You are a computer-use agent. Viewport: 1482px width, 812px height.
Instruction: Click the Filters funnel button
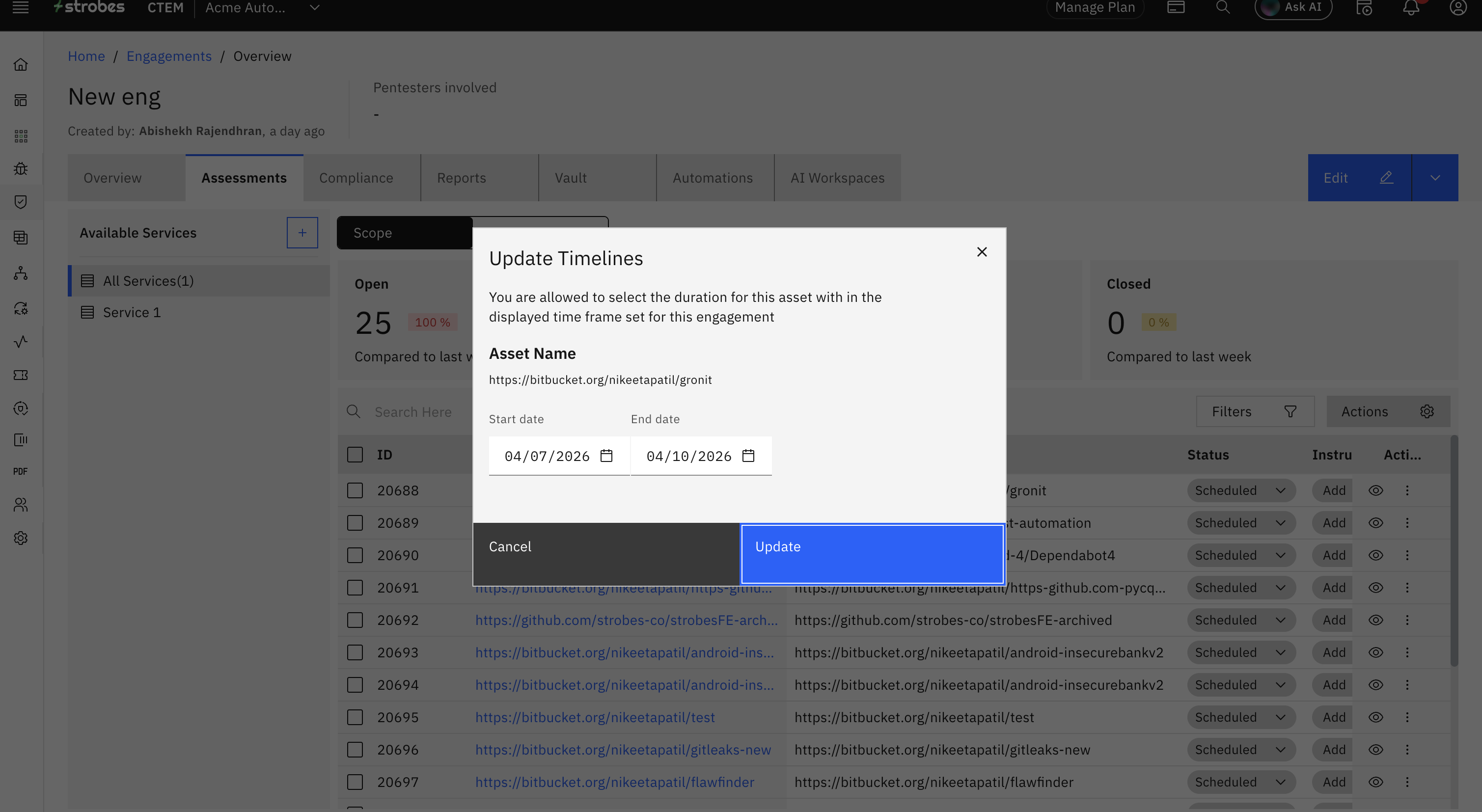(1255, 412)
